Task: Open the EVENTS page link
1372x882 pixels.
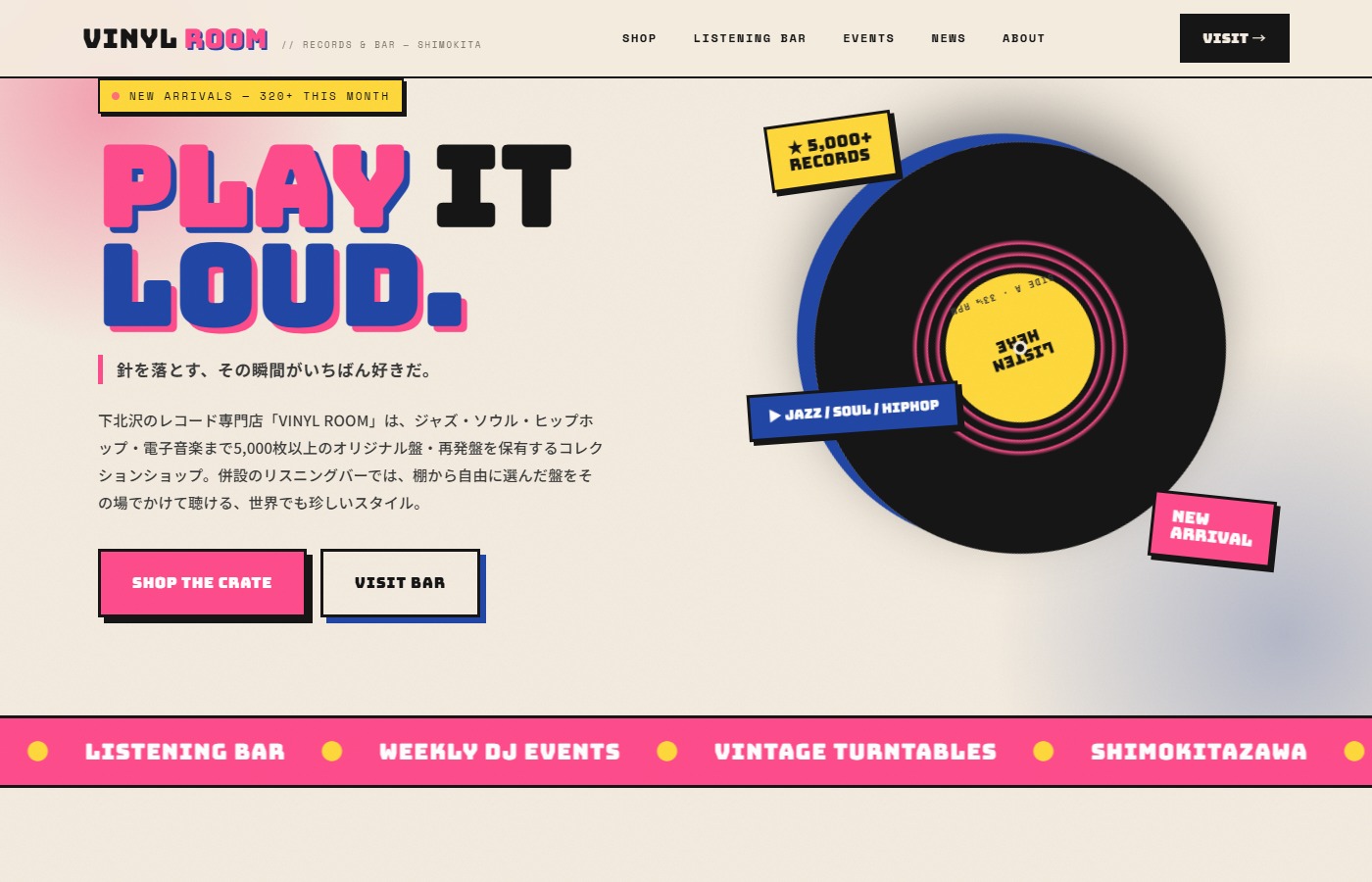Action: (x=868, y=38)
